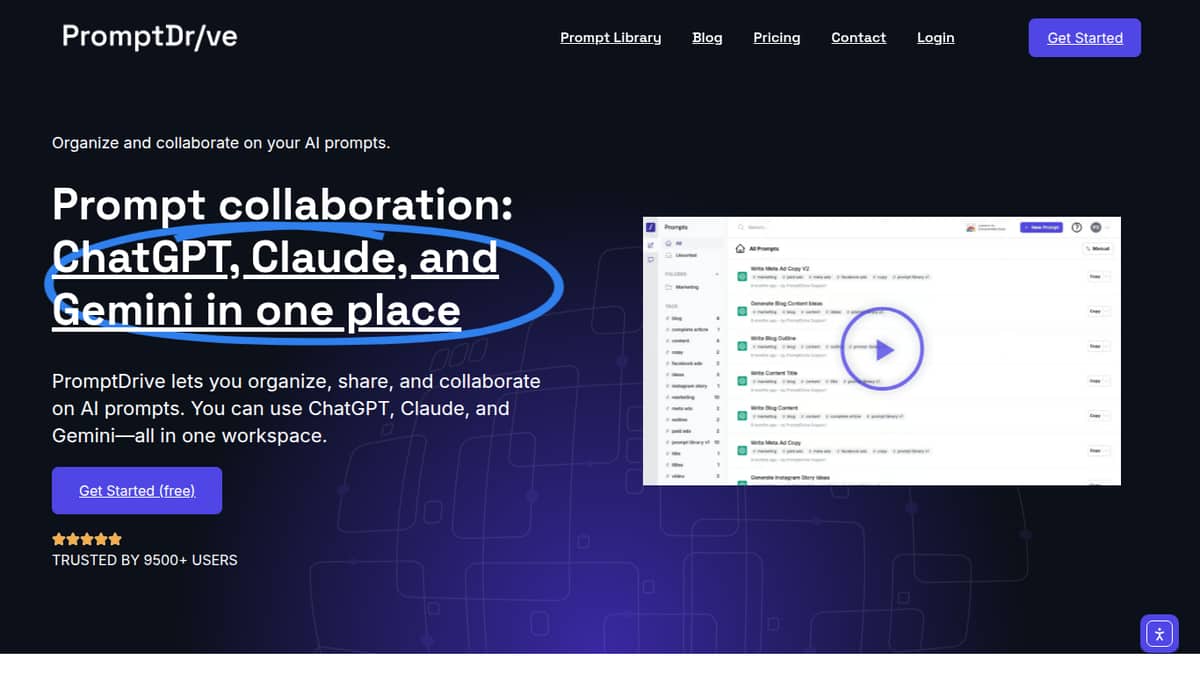Click the underlined 'Gemini in one place' heading line

pyautogui.click(x=256, y=310)
